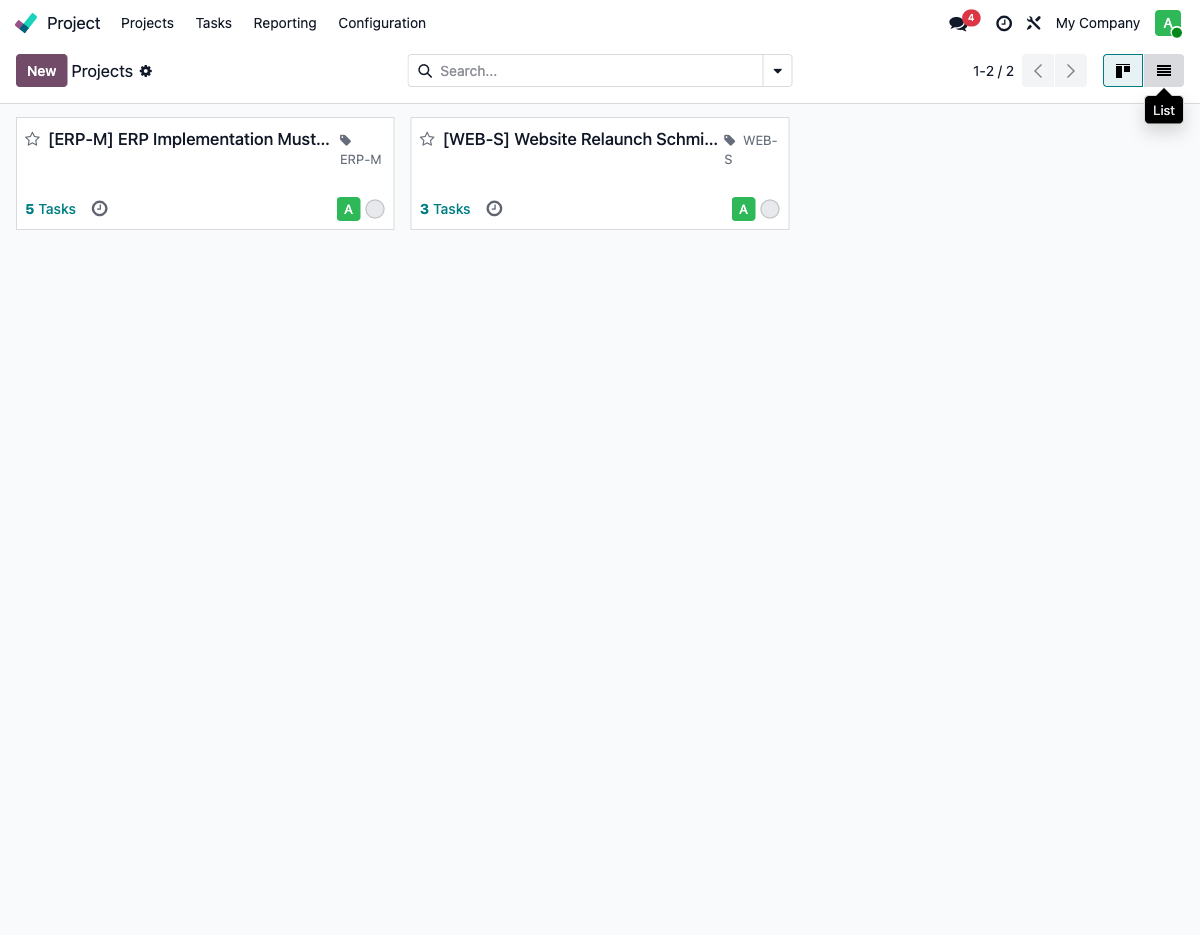Click the Project app logo icon
The width and height of the screenshot is (1200, 935).
[x=27, y=23]
